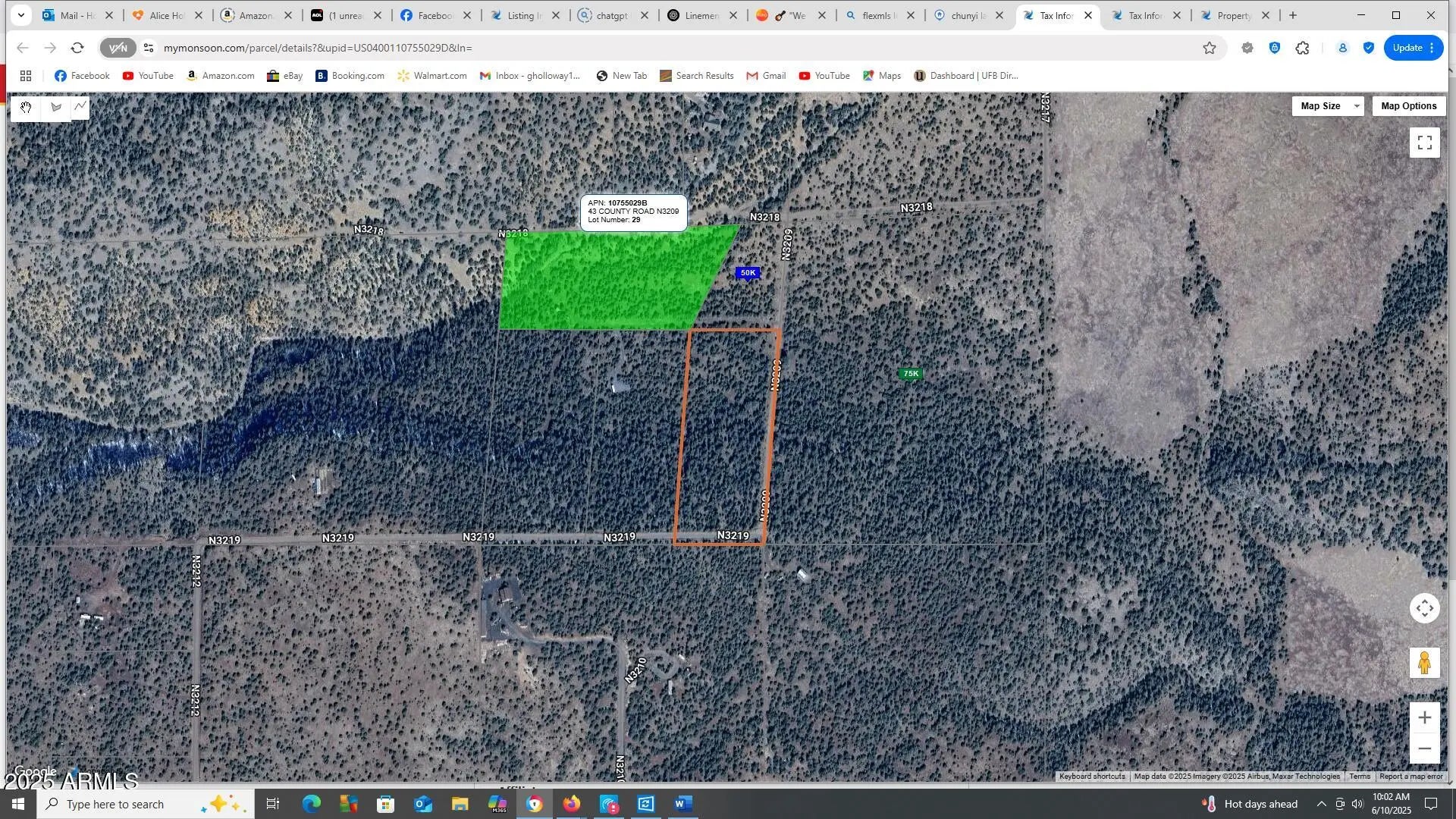
Task: Select the draw polyline tool
Action: [80, 107]
